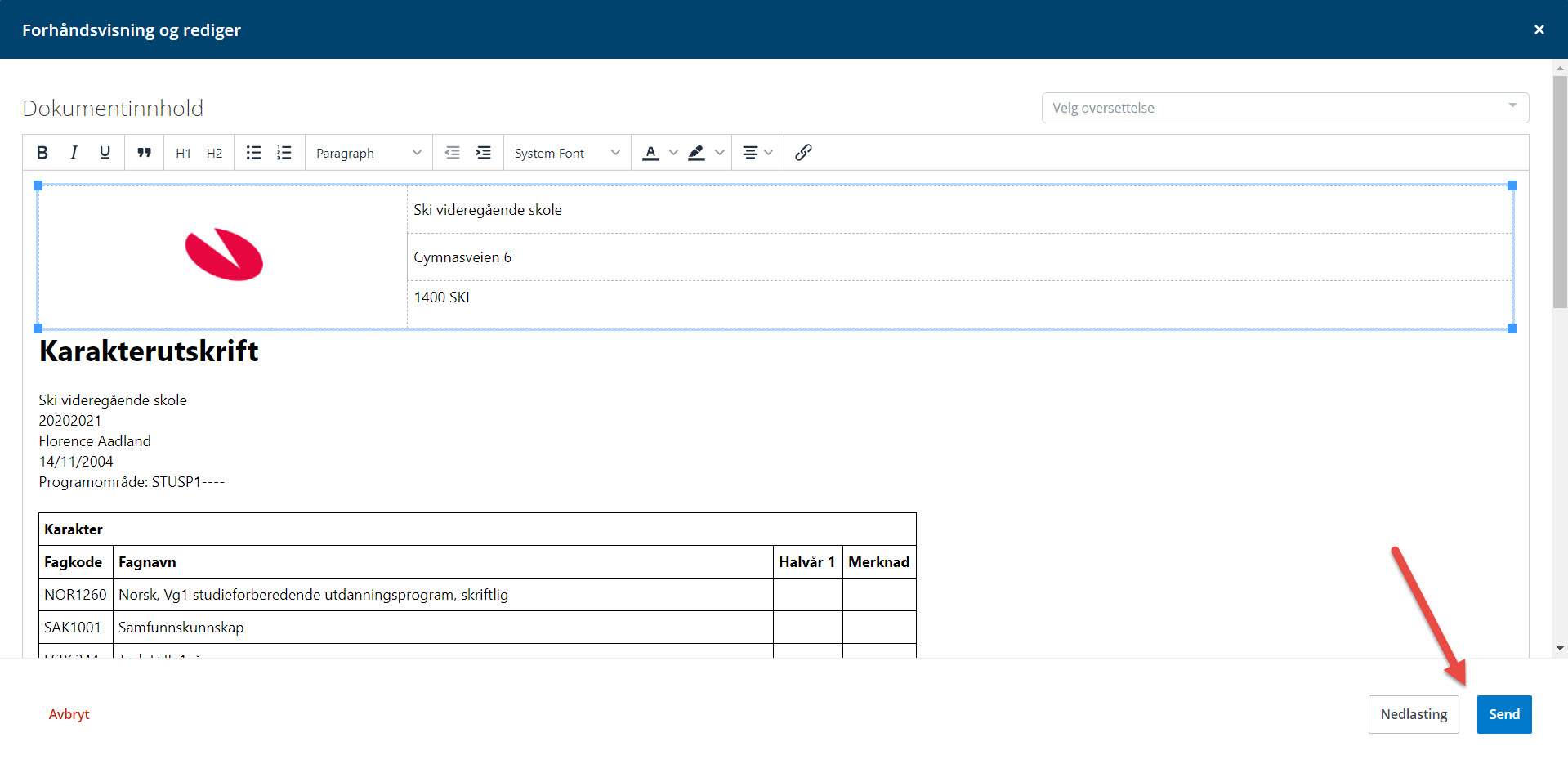
Task: Apply Heading 2 style
Action: 214,153
